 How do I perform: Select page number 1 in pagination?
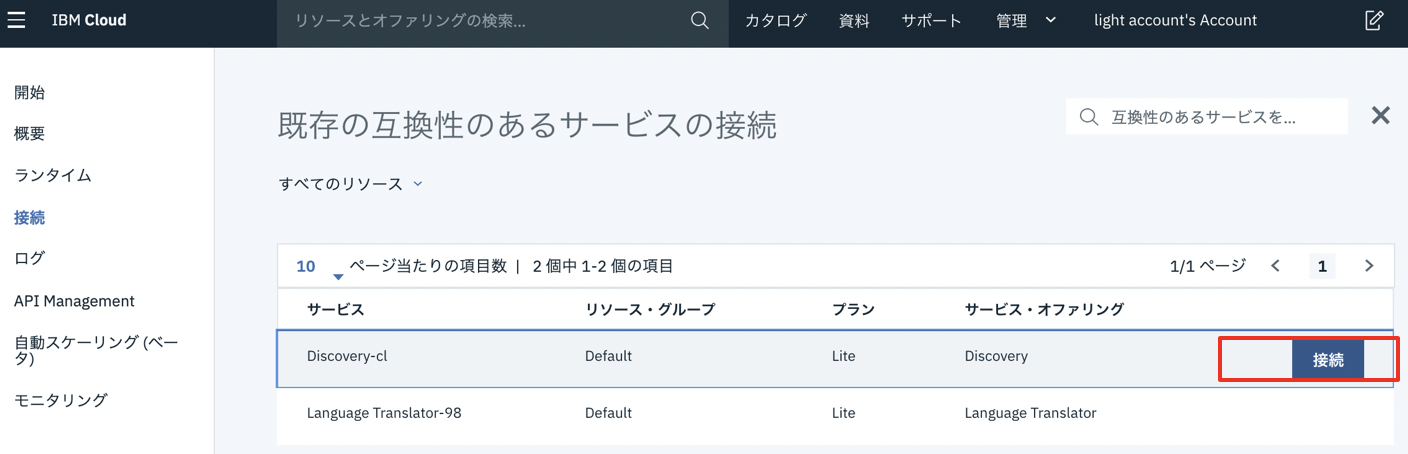[1322, 266]
